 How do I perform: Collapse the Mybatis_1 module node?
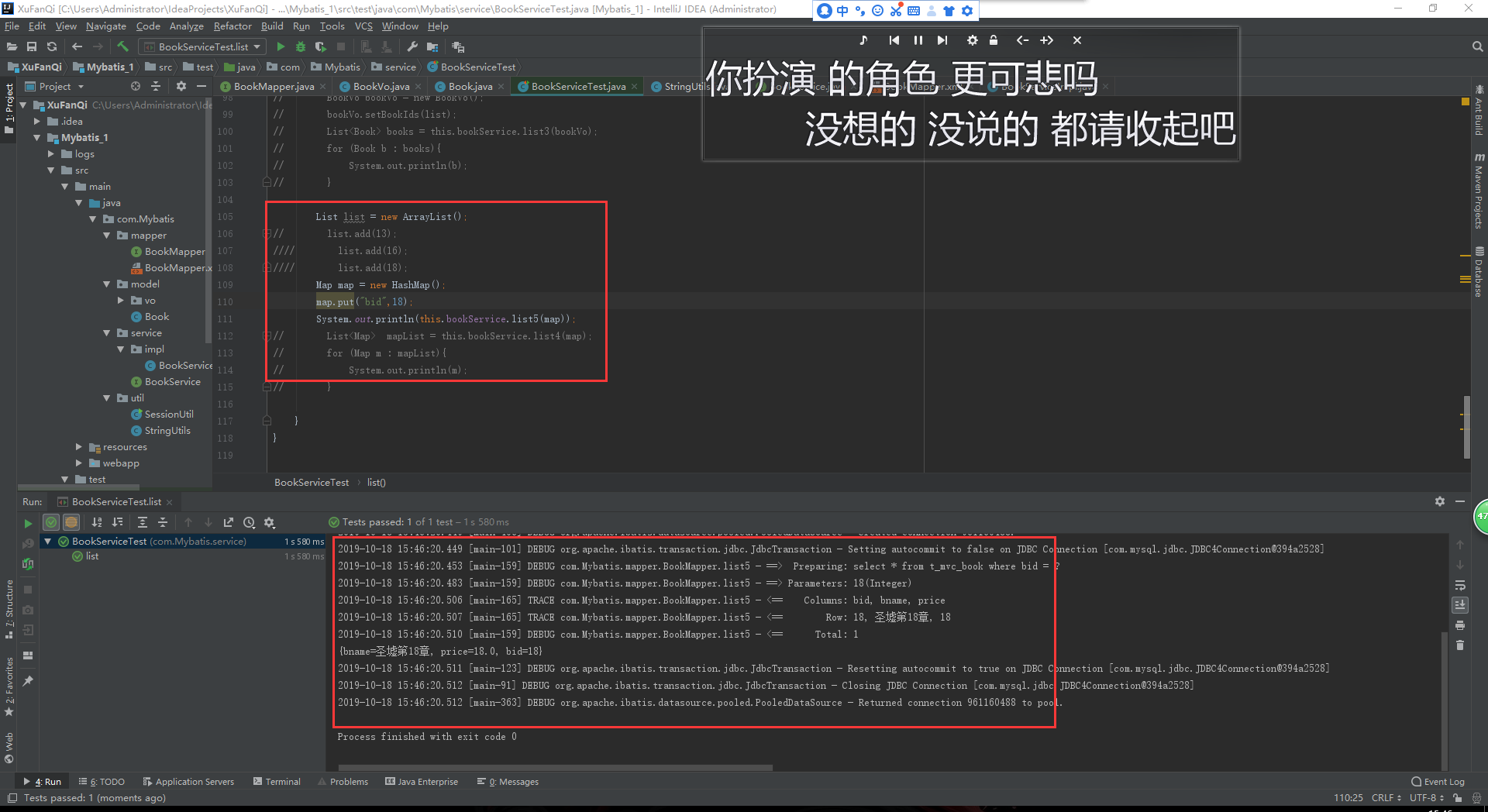(x=37, y=138)
